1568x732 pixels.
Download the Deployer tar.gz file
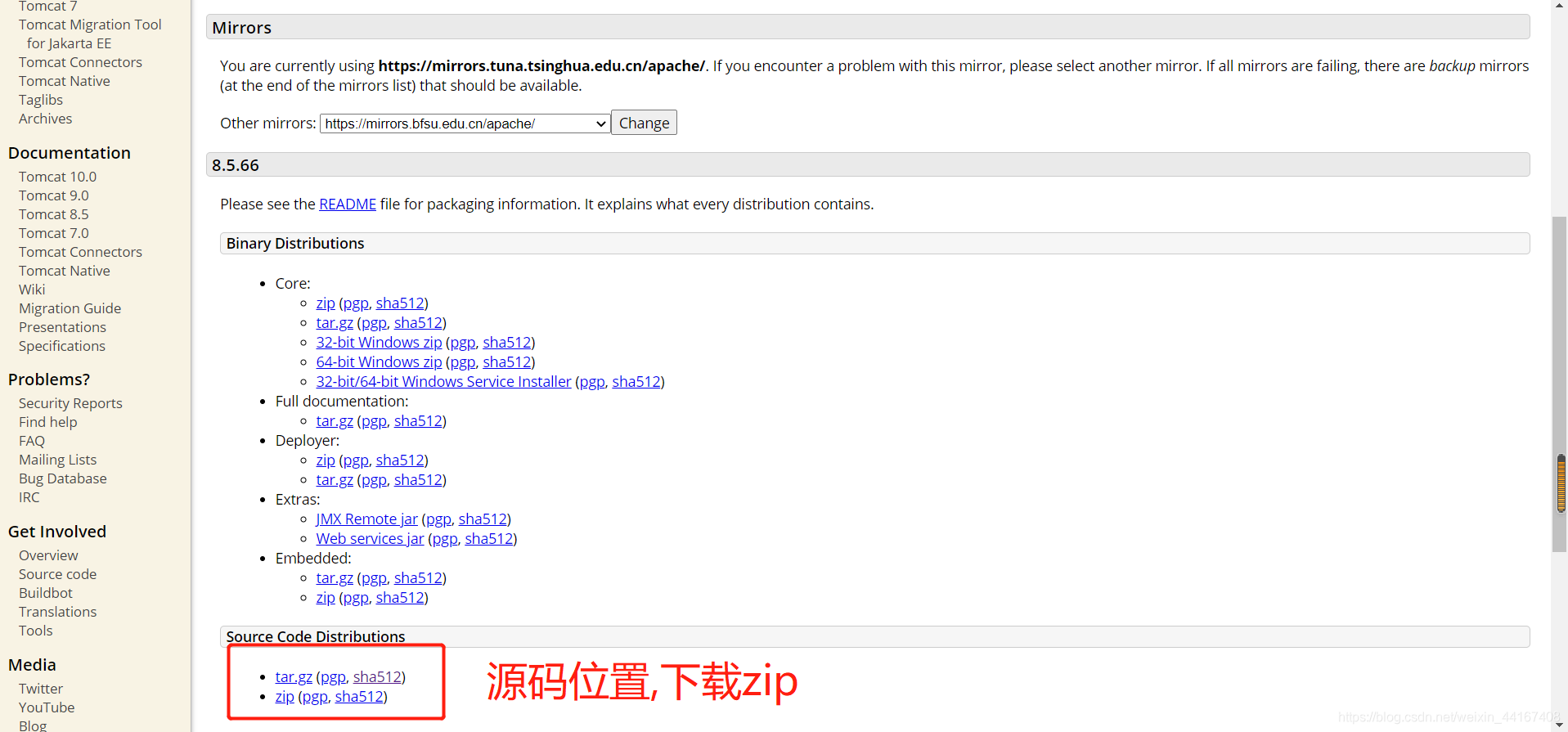pyautogui.click(x=335, y=480)
